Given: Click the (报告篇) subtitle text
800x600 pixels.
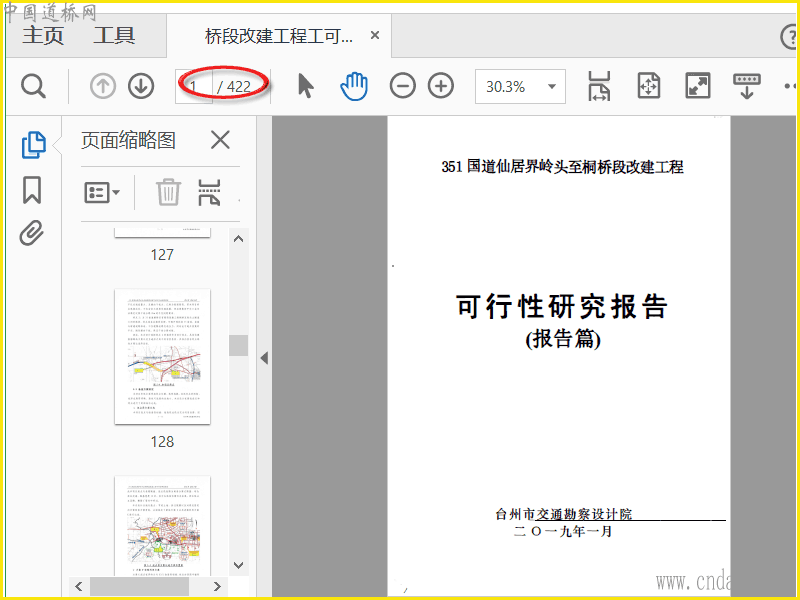Looking at the screenshot, I should point(563,339).
